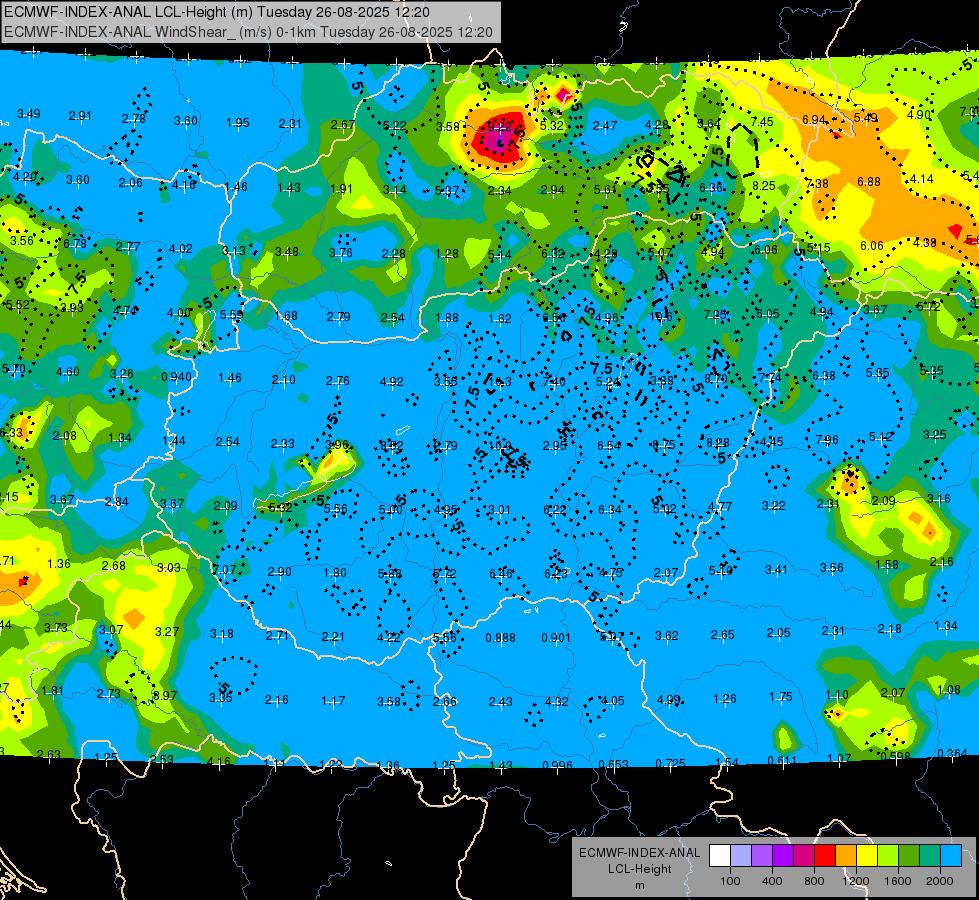Click the wind shear value 6.78
This screenshot has width=979, height=900.
click(75, 244)
